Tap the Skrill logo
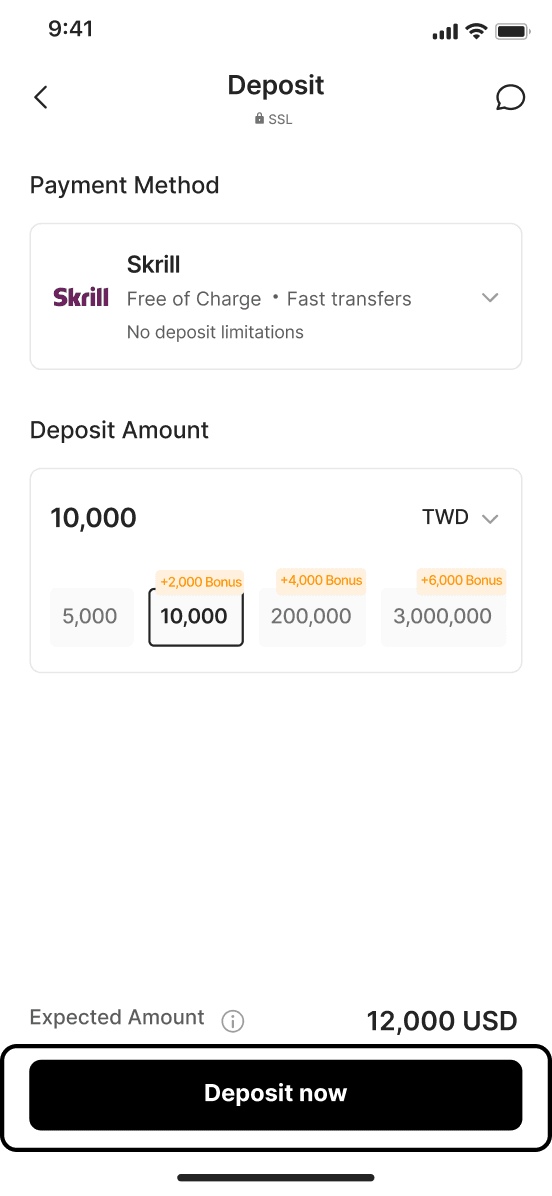 tap(81, 297)
